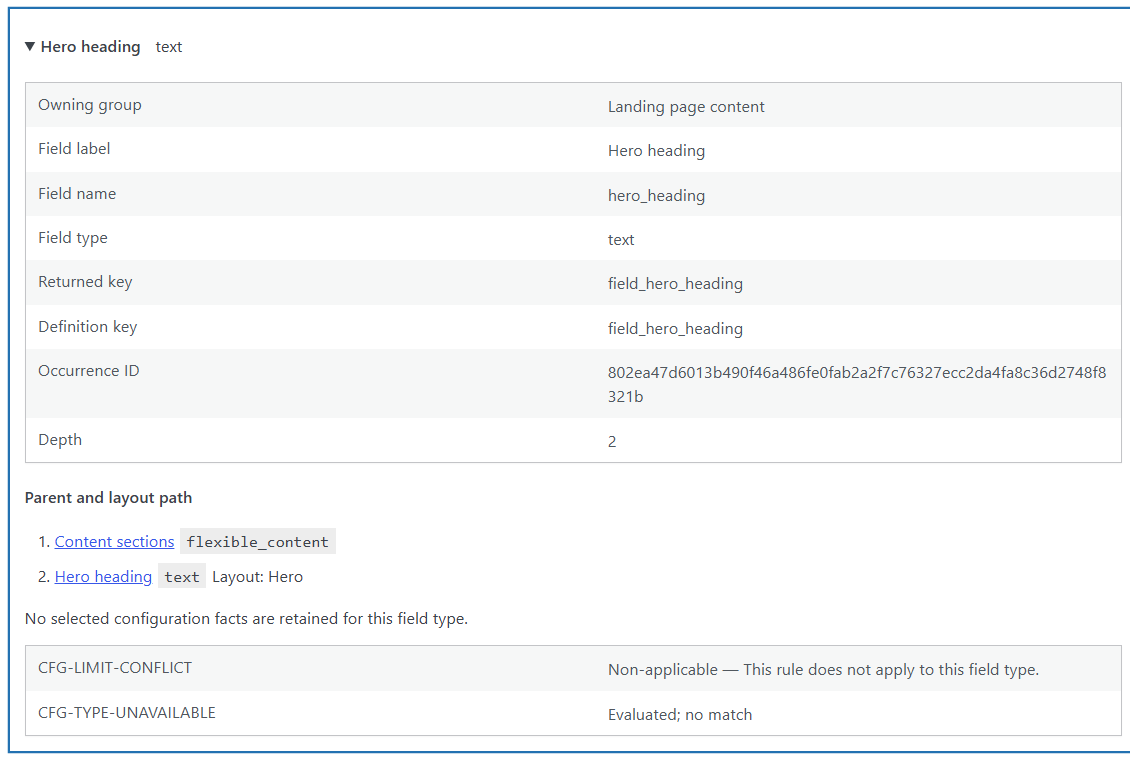This screenshot has height=760, width=1130.
Task: Click the 'Definition key' row label
Action: click(88, 327)
